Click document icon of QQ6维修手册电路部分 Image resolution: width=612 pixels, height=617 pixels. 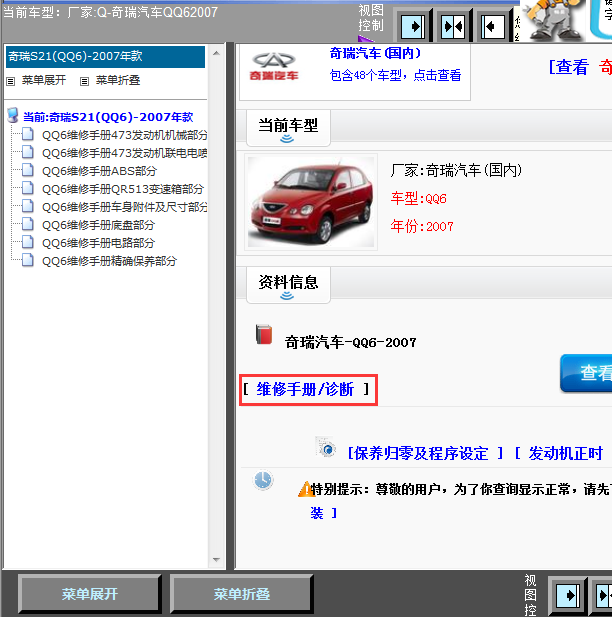(28, 242)
